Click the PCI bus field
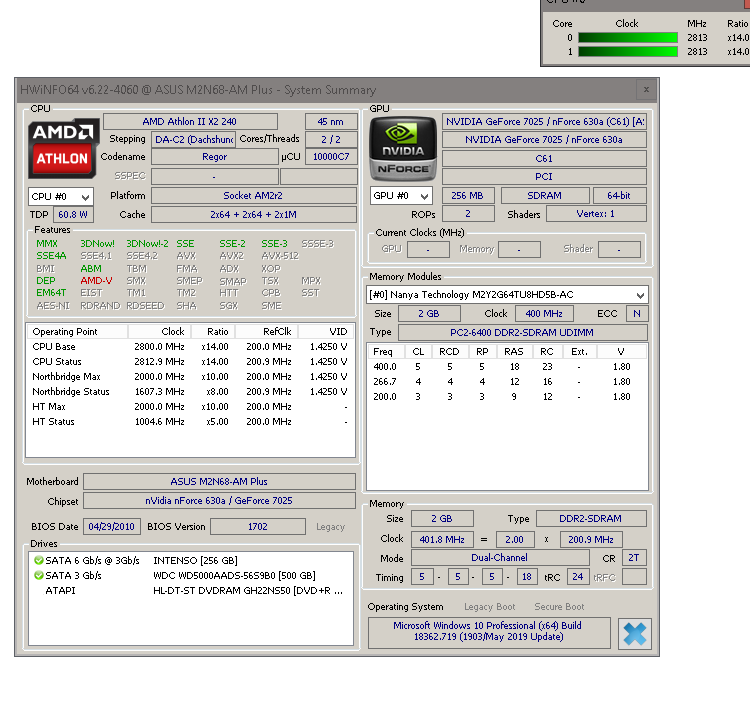This screenshot has height=712, width=750. [544, 176]
